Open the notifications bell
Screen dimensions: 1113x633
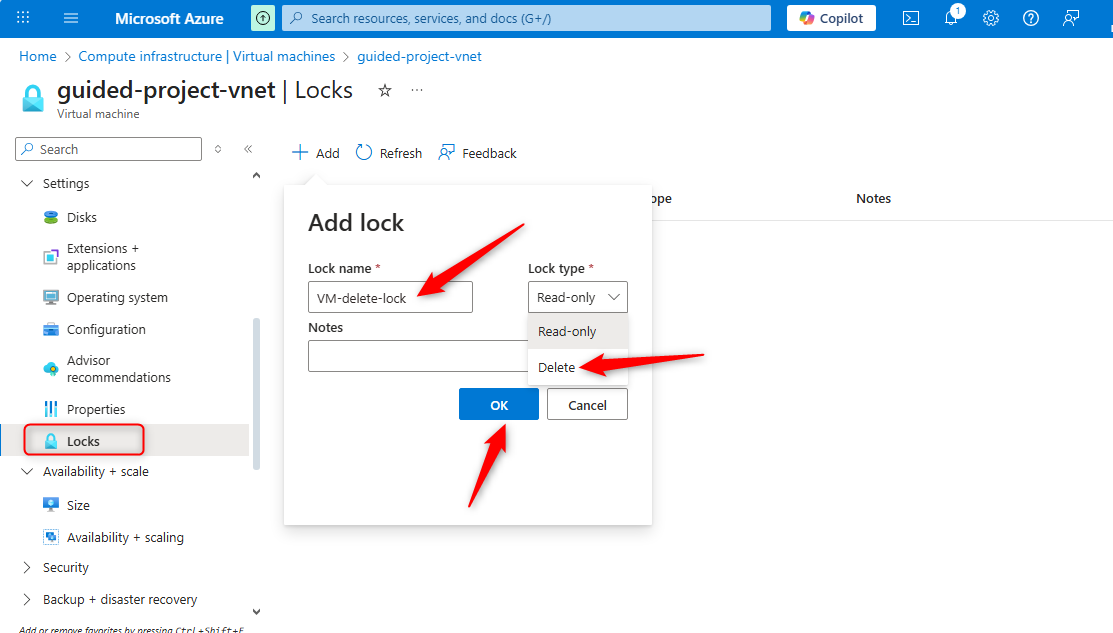pyautogui.click(x=951, y=18)
